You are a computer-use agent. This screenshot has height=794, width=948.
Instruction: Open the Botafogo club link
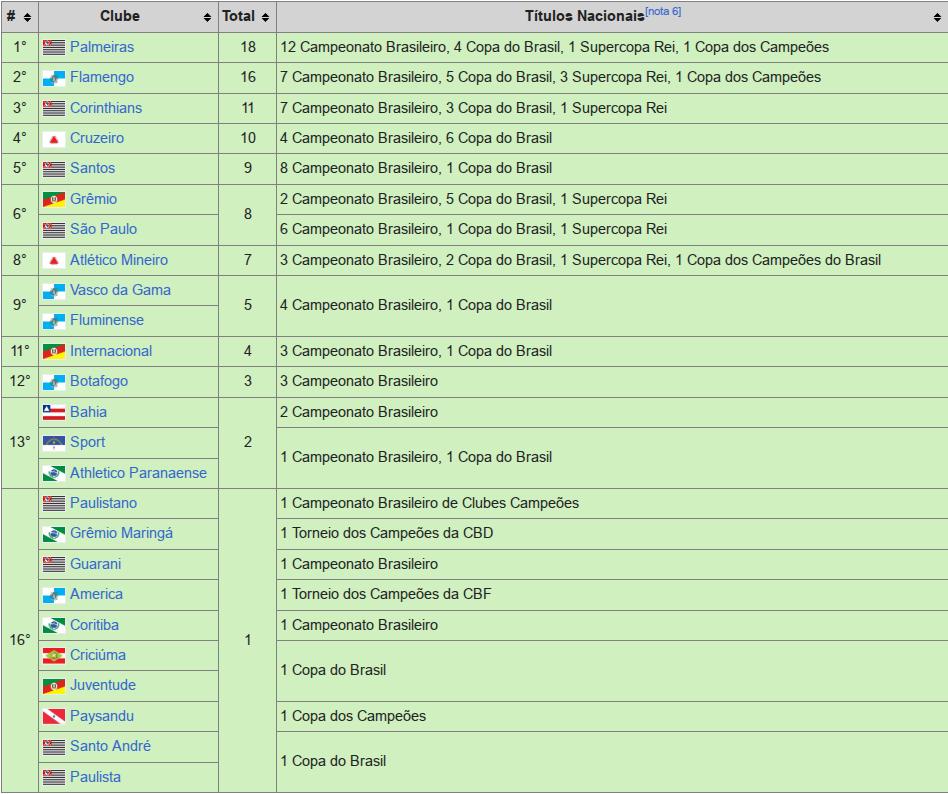[x=99, y=381]
